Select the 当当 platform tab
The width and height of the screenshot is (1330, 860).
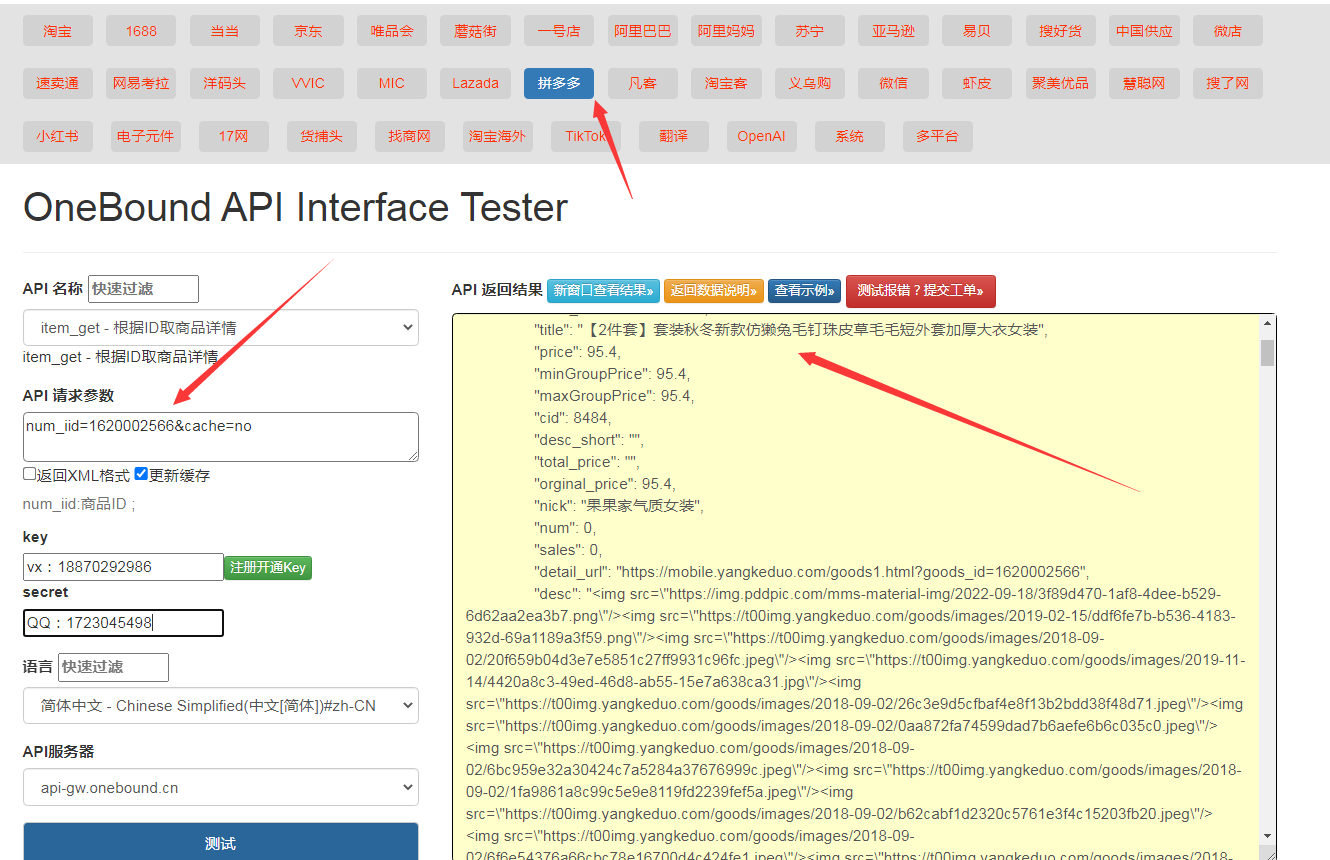tap(224, 31)
